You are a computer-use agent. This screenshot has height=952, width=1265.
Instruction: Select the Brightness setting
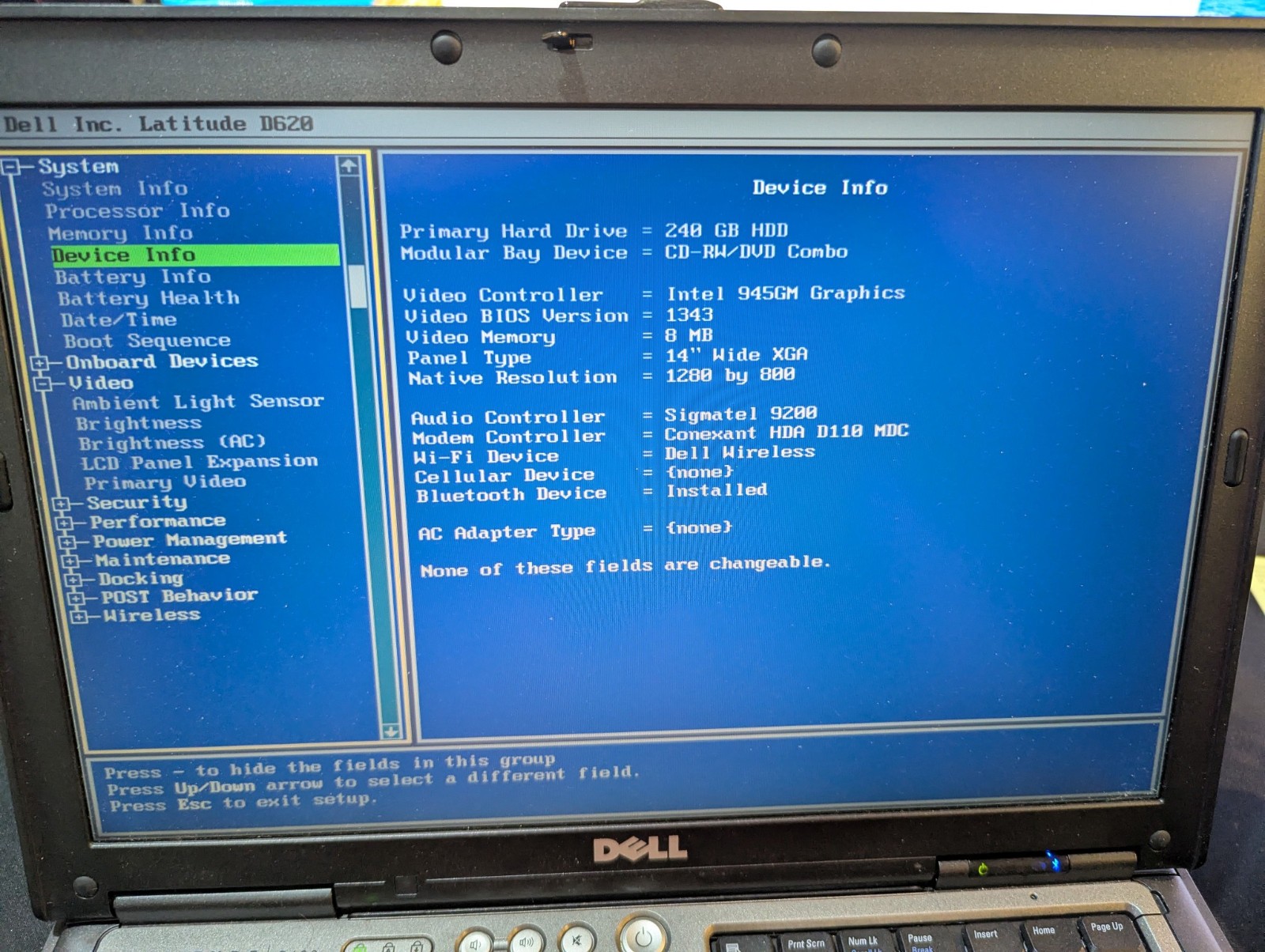click(138, 423)
